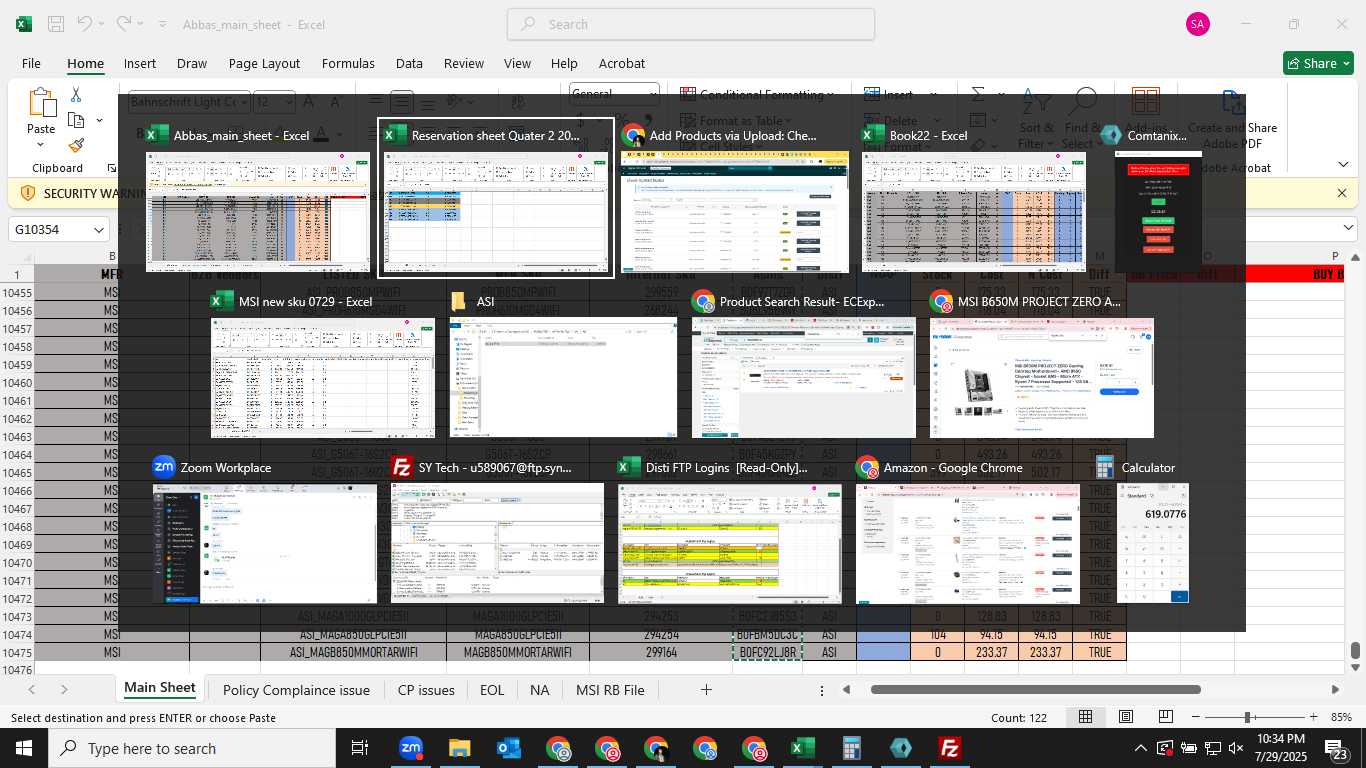Dismiss the security warning bar
The height and width of the screenshot is (768, 1366).
click(1342, 193)
